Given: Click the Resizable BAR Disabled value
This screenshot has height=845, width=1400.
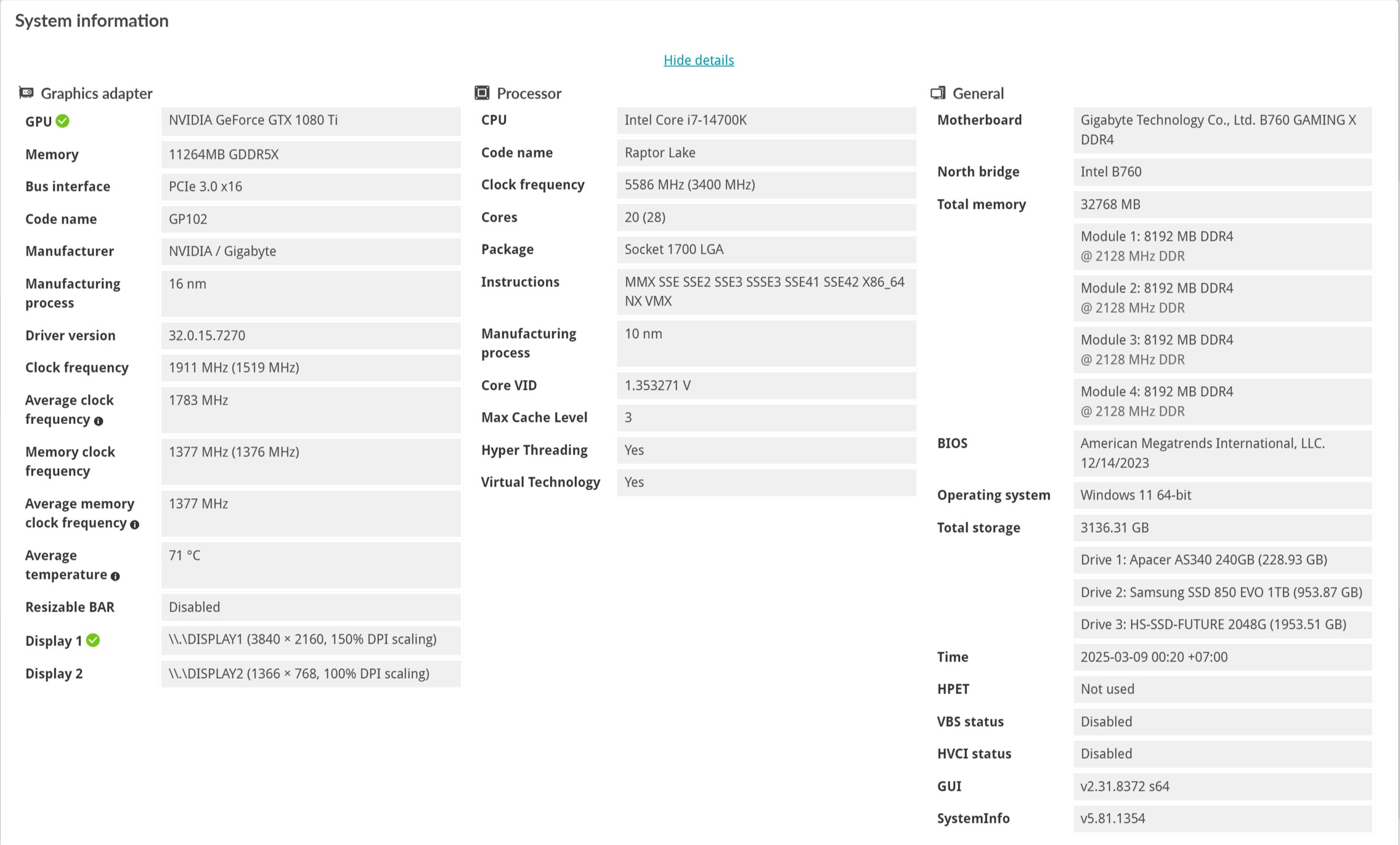Looking at the screenshot, I should (x=311, y=607).
